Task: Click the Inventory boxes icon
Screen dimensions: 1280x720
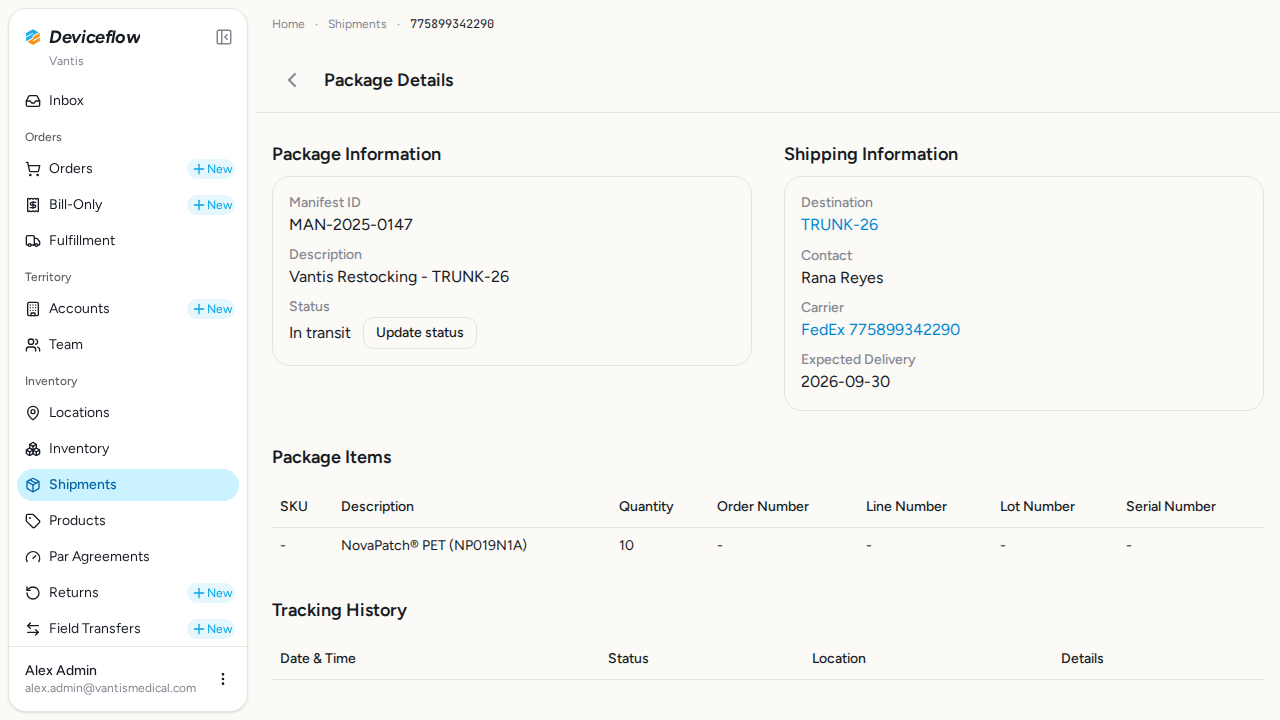Action: 33,449
